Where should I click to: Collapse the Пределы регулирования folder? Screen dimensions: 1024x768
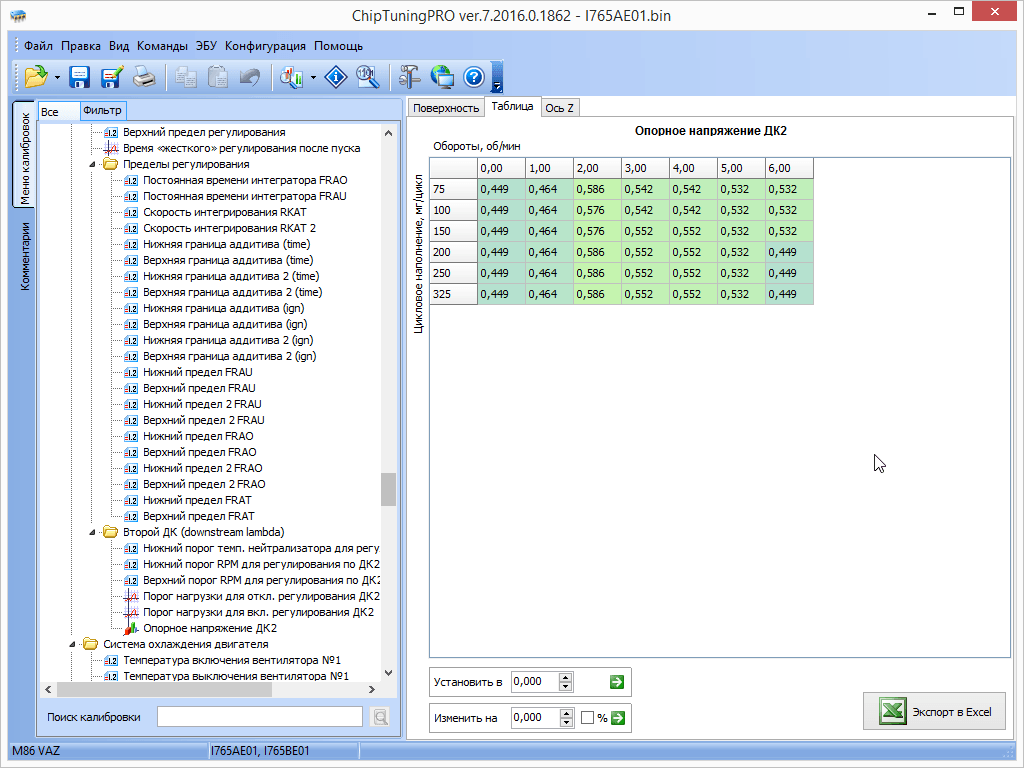point(94,164)
